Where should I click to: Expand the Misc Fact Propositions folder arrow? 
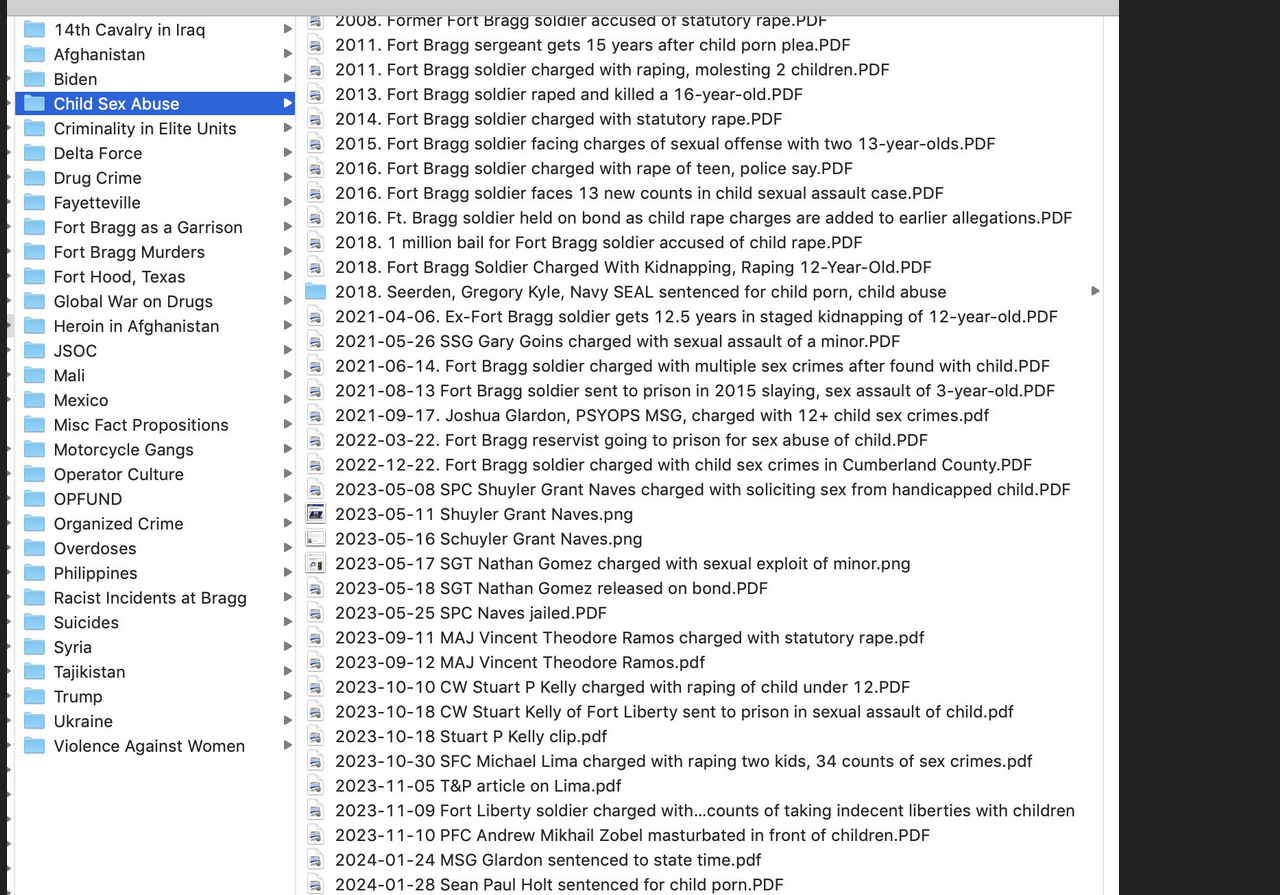[x=288, y=425]
